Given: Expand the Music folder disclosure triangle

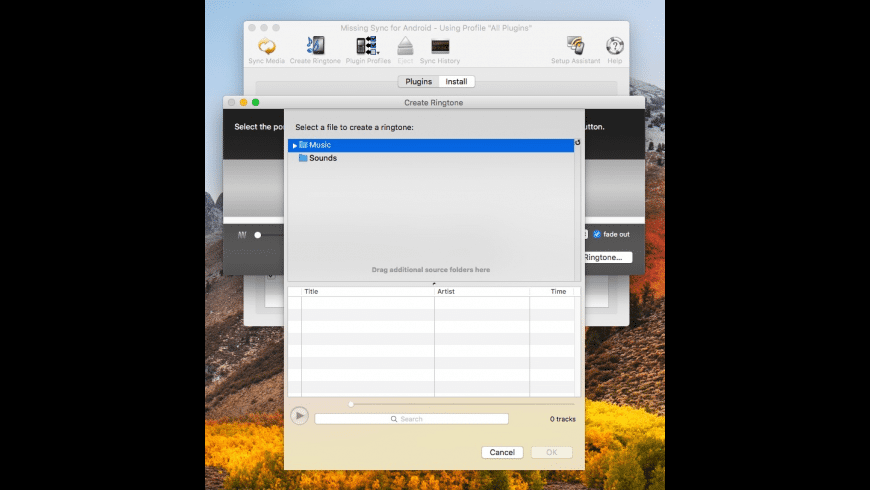Looking at the screenshot, I should tap(295, 145).
